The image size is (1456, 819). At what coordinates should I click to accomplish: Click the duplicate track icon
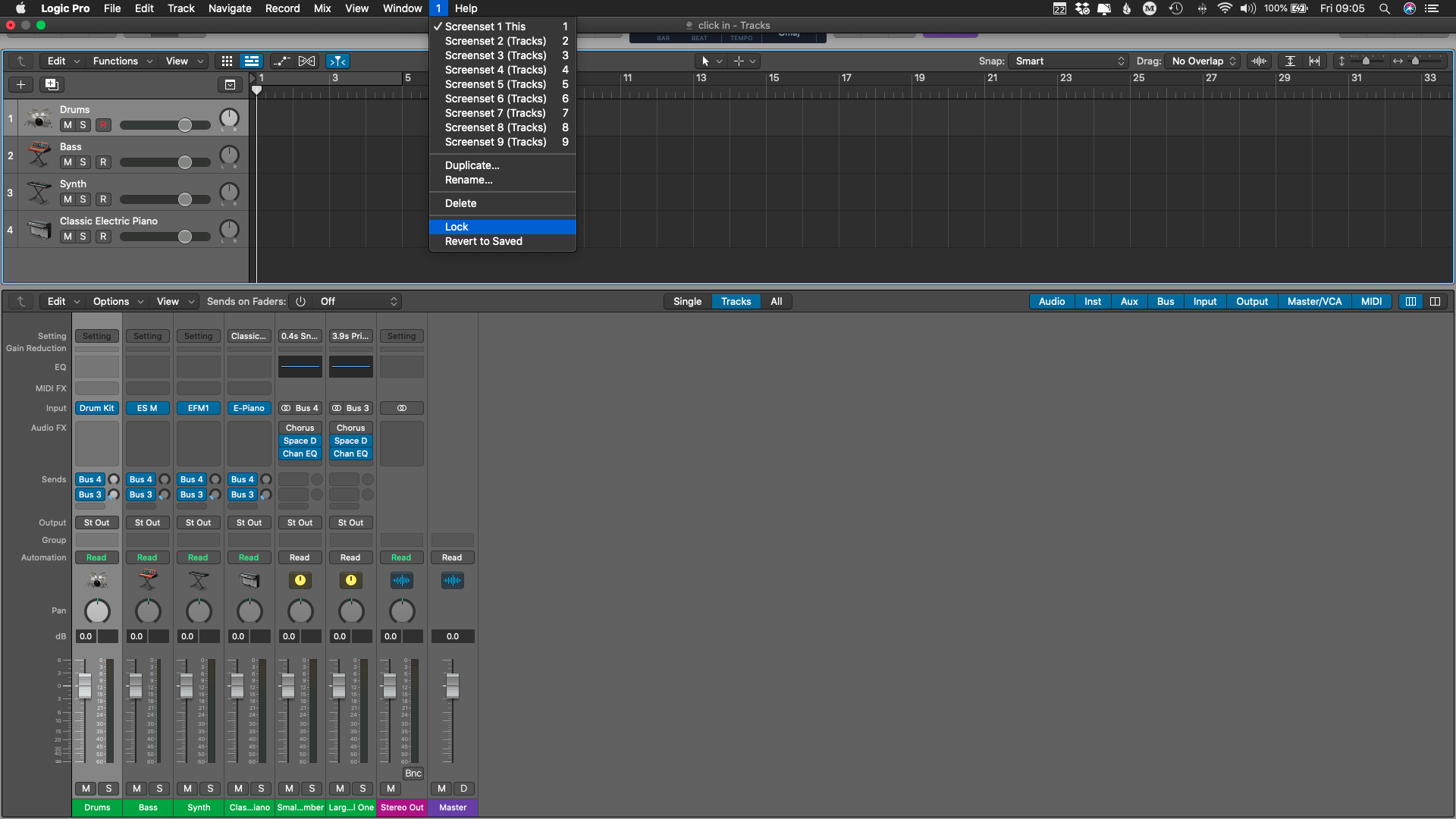click(52, 84)
